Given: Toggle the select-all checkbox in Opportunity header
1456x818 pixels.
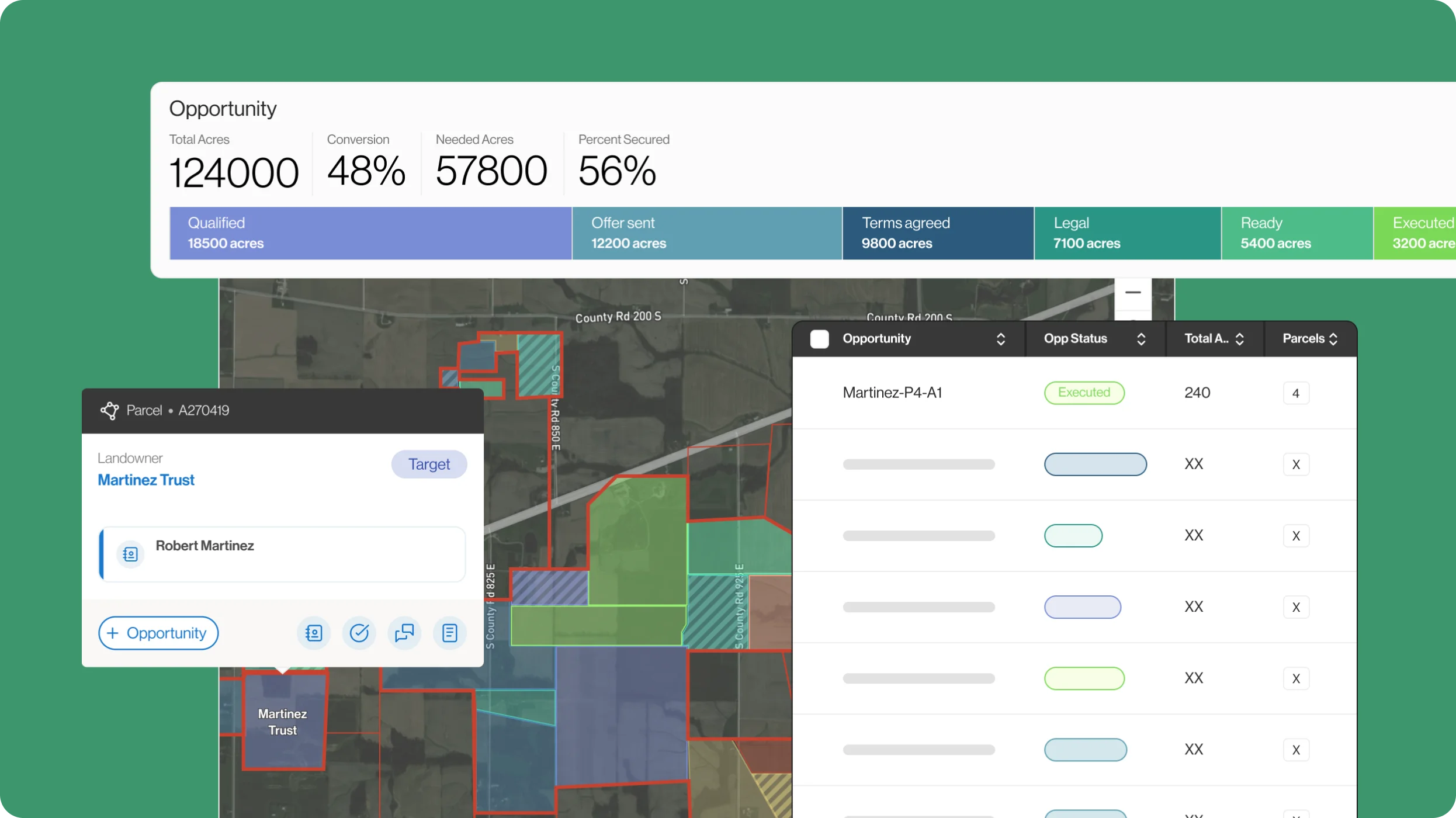Looking at the screenshot, I should pyautogui.click(x=820, y=339).
